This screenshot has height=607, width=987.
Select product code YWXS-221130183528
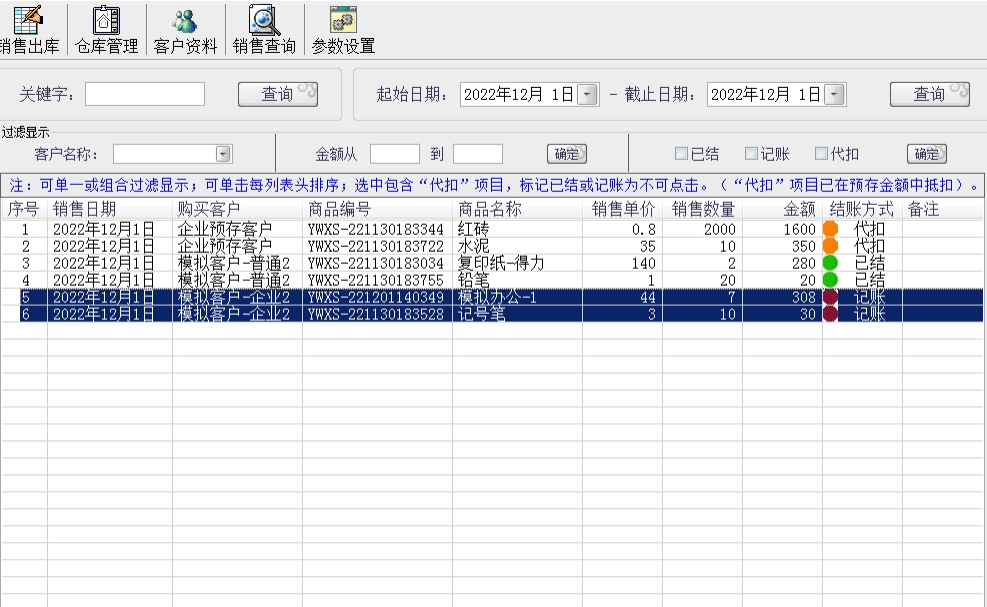(x=376, y=314)
